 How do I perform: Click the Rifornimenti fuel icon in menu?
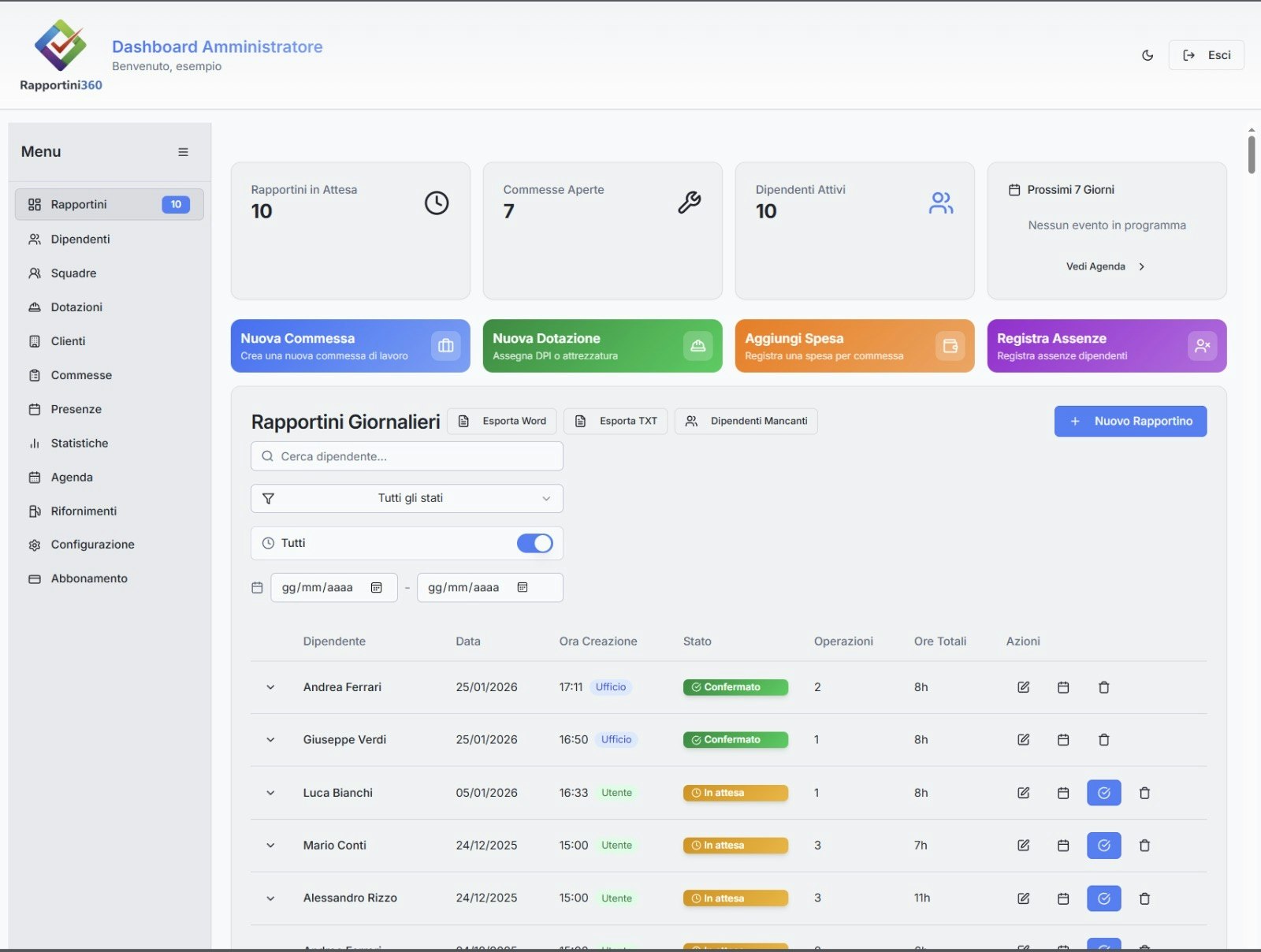click(x=35, y=511)
